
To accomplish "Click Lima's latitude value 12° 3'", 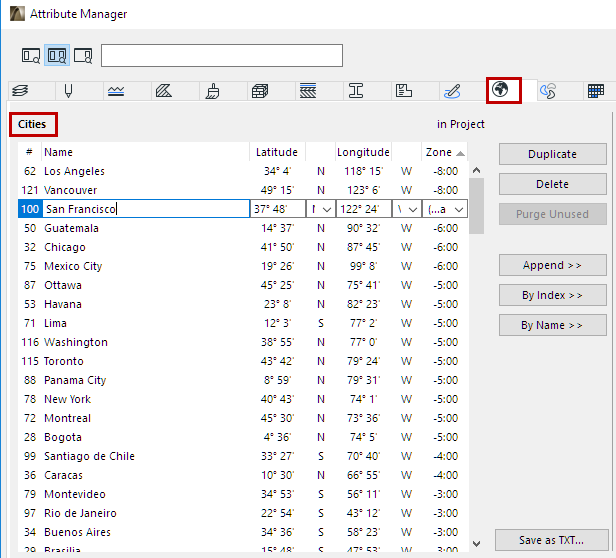I will (x=277, y=323).
